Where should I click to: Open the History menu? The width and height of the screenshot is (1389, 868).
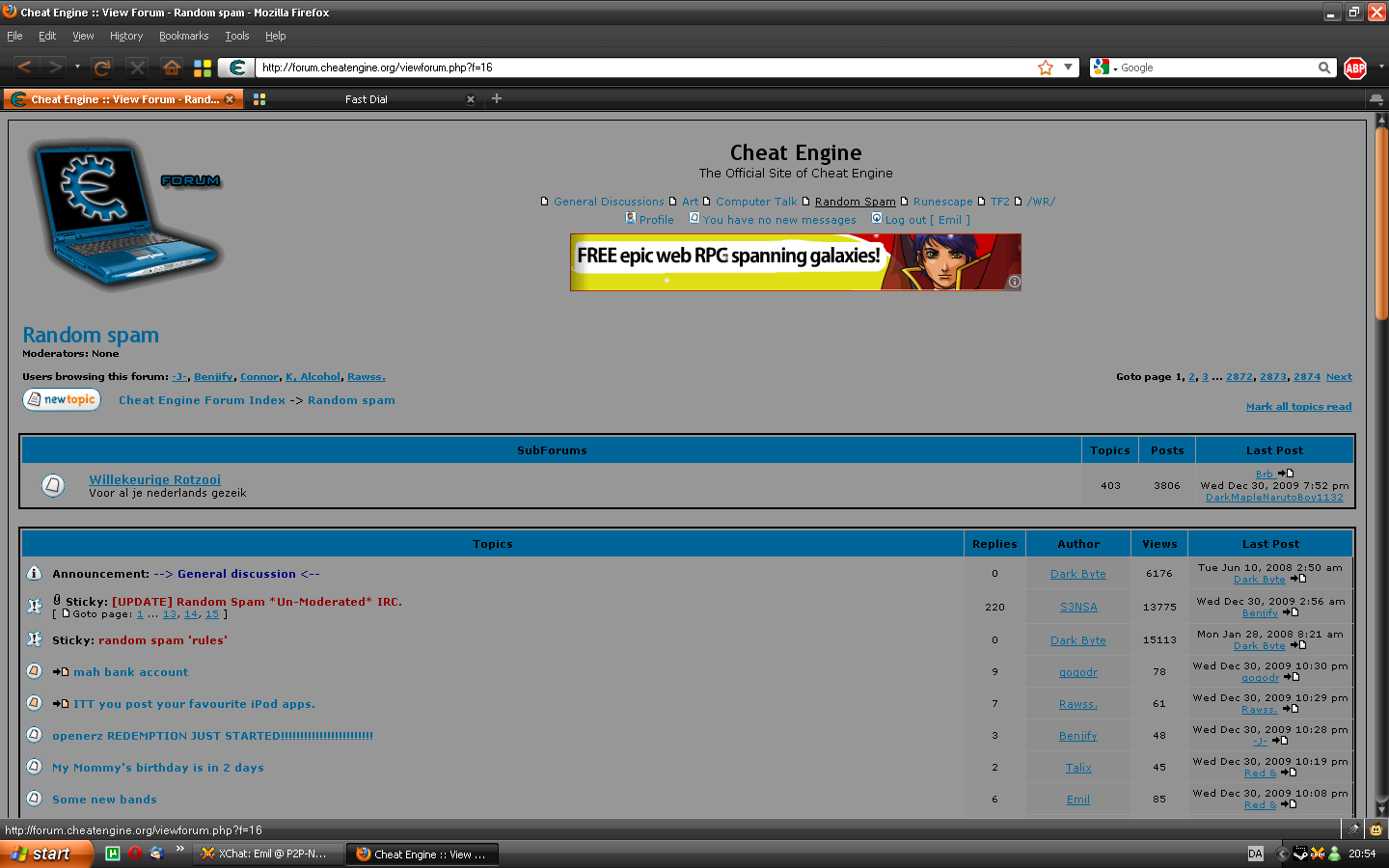click(126, 36)
